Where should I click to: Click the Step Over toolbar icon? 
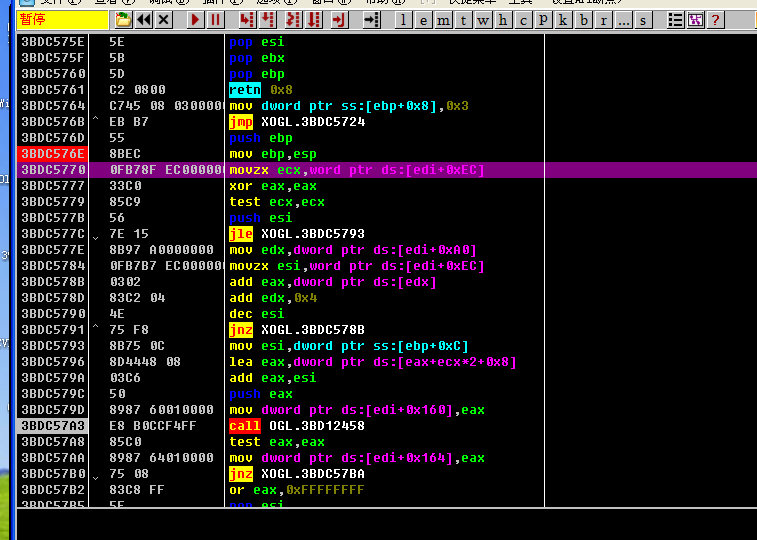267,20
